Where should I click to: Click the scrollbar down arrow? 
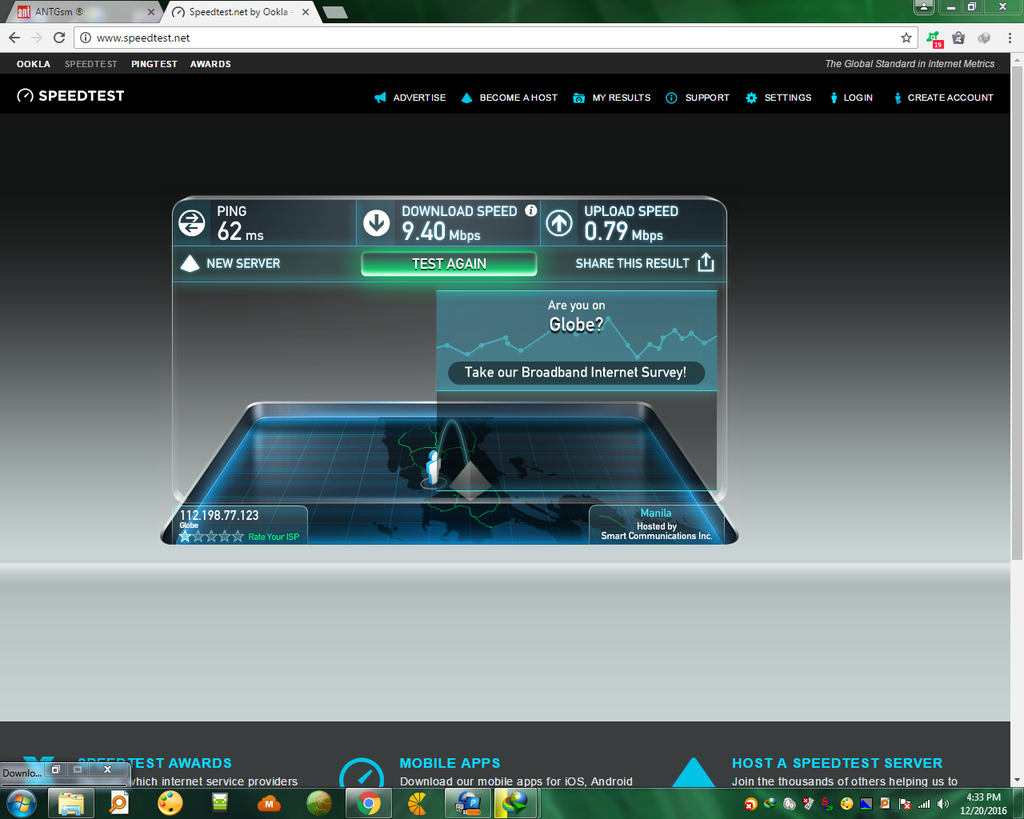click(1017, 780)
